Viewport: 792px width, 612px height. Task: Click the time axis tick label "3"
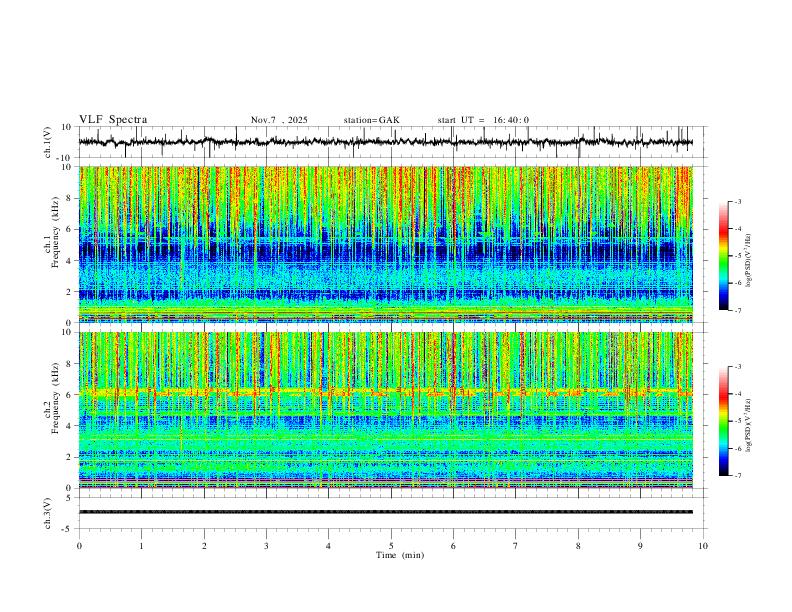266,546
